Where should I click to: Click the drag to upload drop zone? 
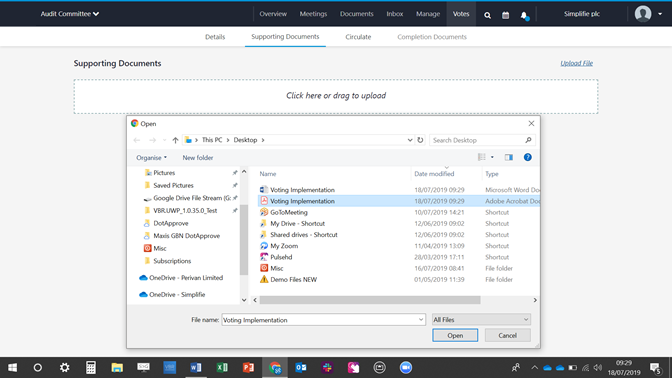336,96
